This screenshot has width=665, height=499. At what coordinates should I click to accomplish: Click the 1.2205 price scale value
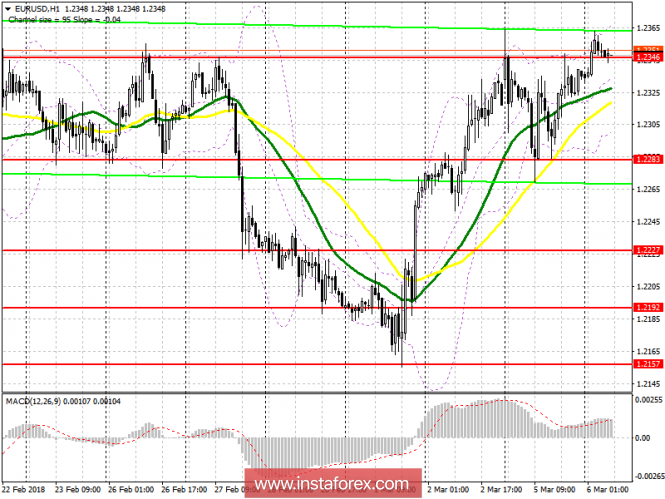click(x=648, y=287)
